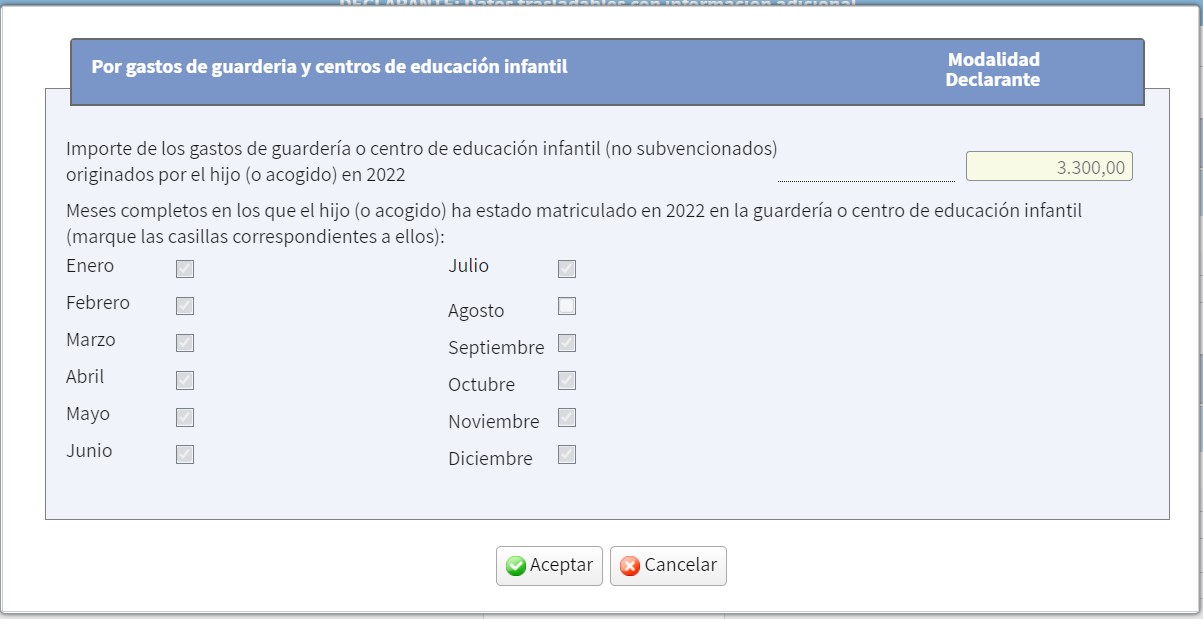Click the "Meses completos" instruction text
The width and height of the screenshot is (1203, 619).
(574, 224)
